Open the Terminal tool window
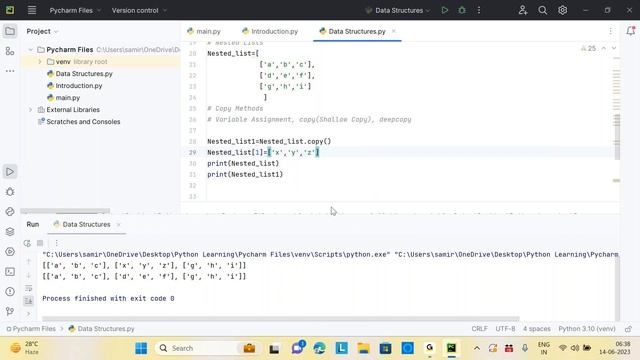 click(x=10, y=271)
